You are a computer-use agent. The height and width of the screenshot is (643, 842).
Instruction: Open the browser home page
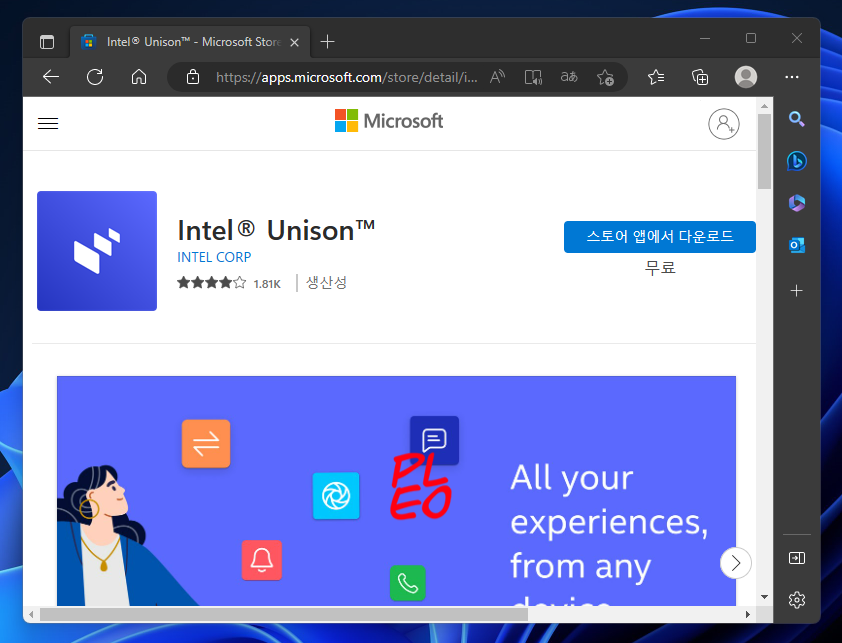139,77
